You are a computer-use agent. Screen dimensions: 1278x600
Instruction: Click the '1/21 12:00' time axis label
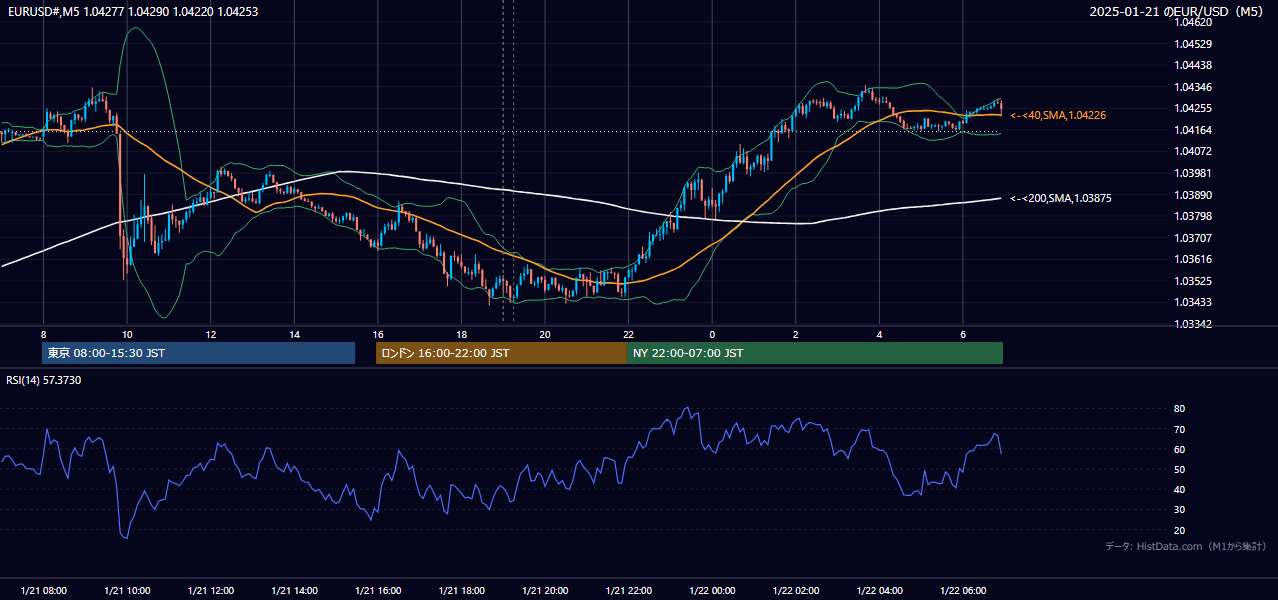(x=211, y=591)
